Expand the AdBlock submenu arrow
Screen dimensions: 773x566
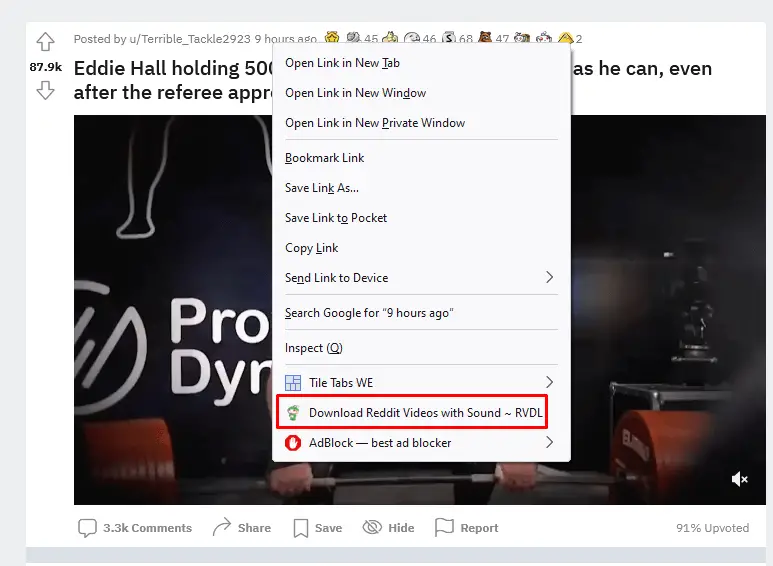coord(550,442)
